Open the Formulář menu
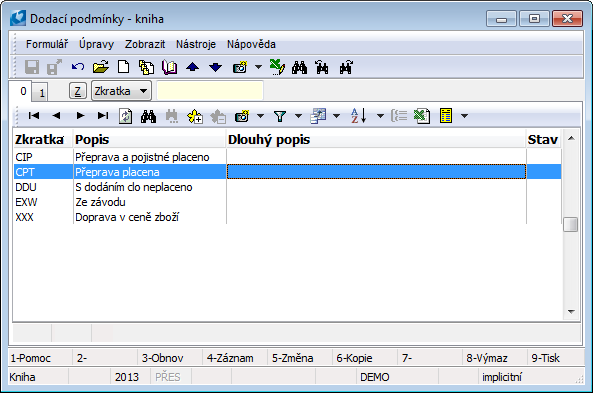Viewport: 593px width, 393px height. click(47, 44)
